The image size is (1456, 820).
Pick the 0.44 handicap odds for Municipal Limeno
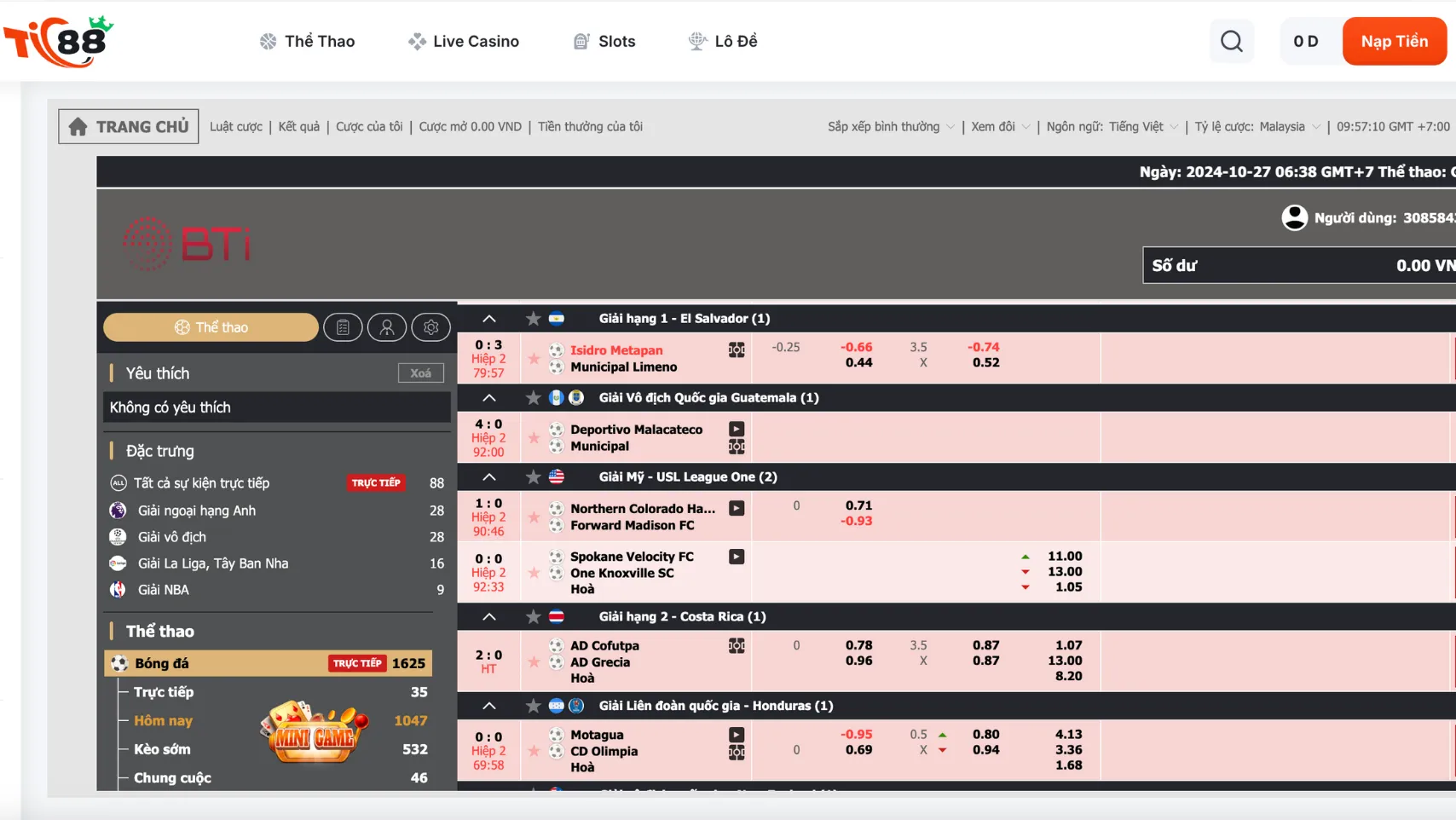click(x=858, y=363)
